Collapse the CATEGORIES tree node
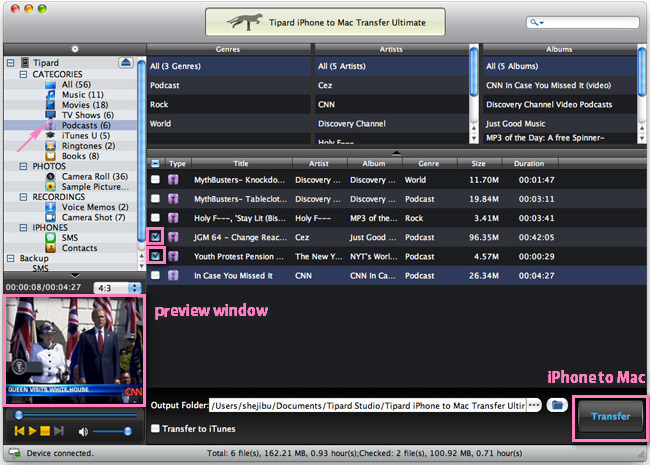Viewport: 650px width, 465px height. 24,74
